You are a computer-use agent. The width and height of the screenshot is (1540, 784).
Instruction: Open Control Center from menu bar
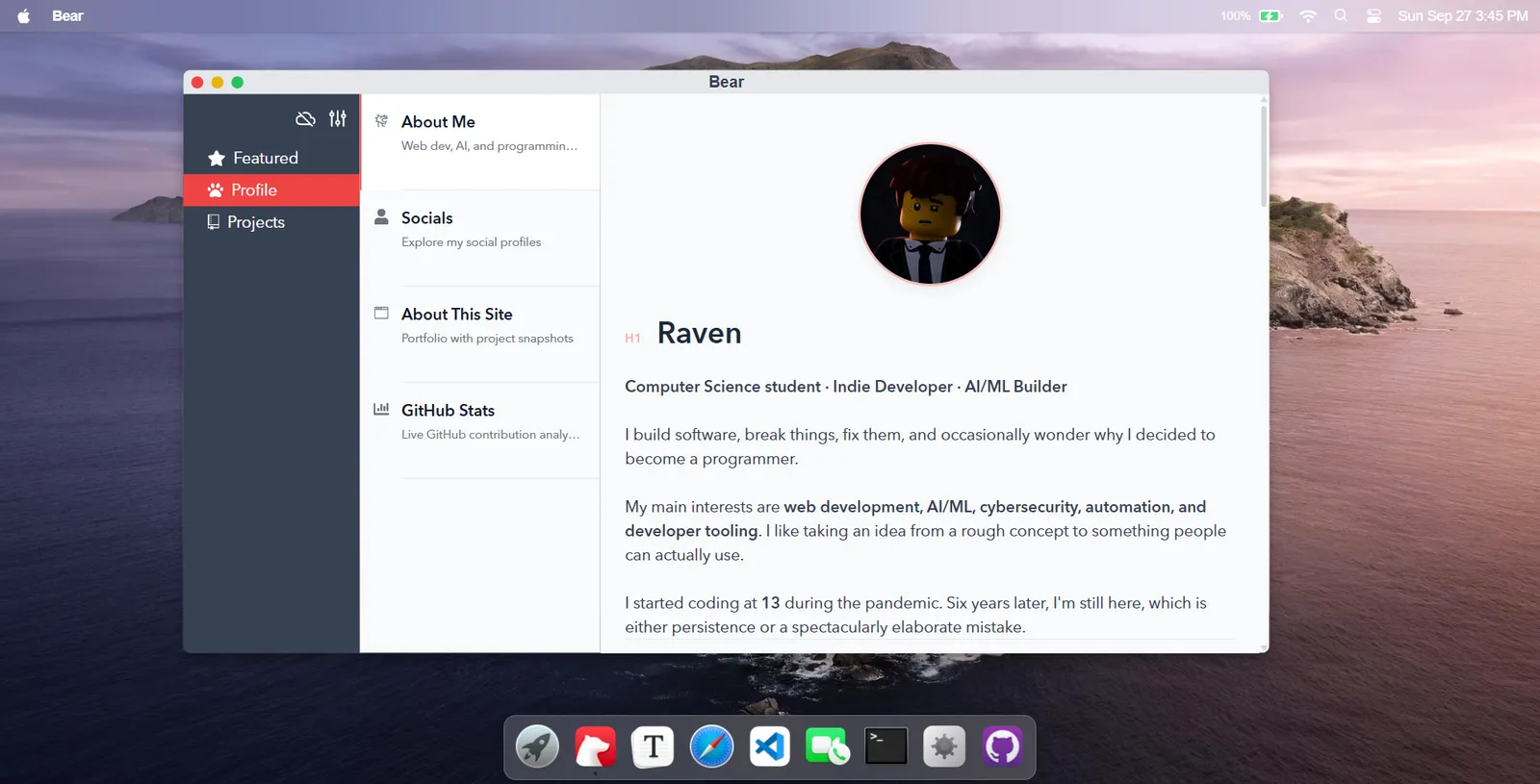(x=1374, y=16)
